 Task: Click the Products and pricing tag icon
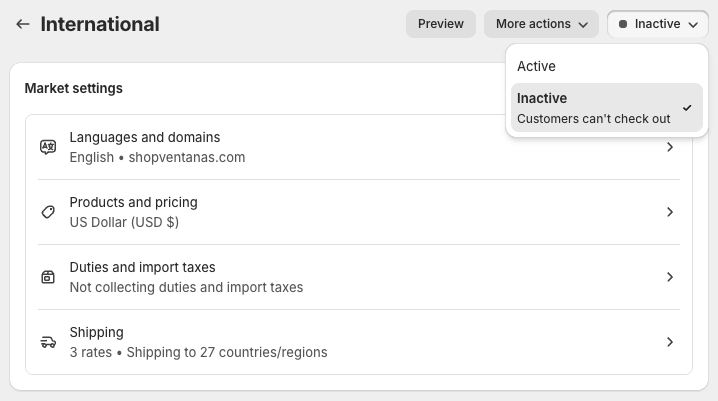click(x=48, y=212)
